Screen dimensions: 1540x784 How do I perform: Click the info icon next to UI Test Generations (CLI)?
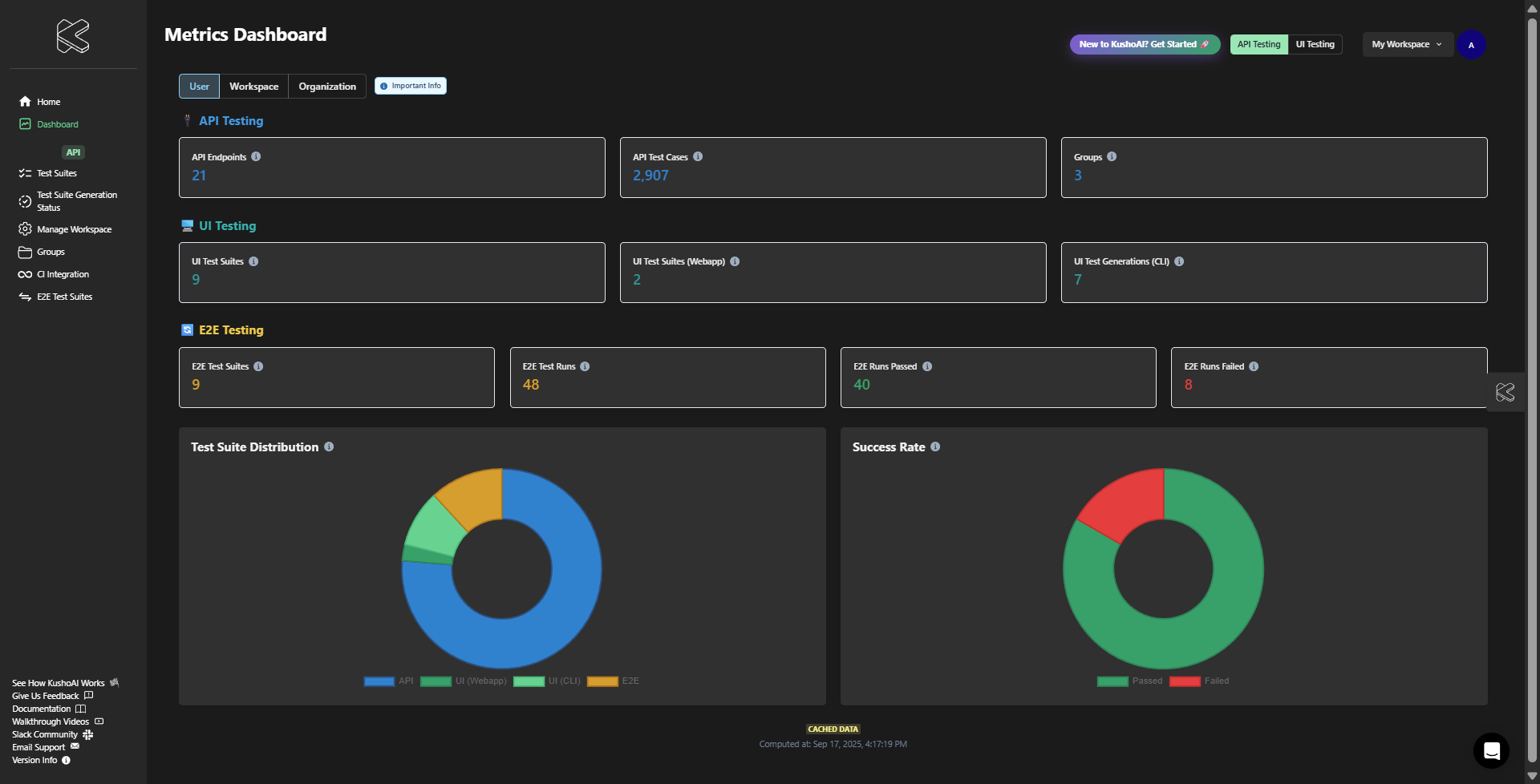1179,261
